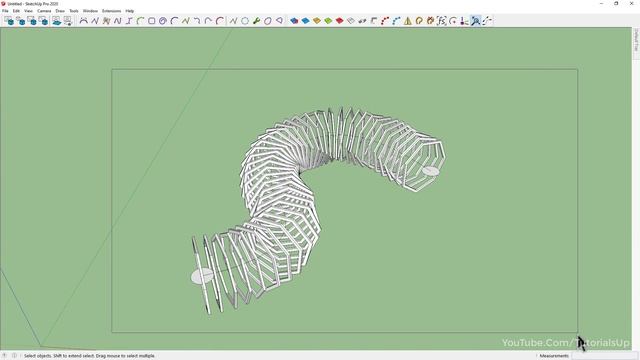This screenshot has height=360, width=640.
Task: Open the File menu
Action: click(5, 11)
